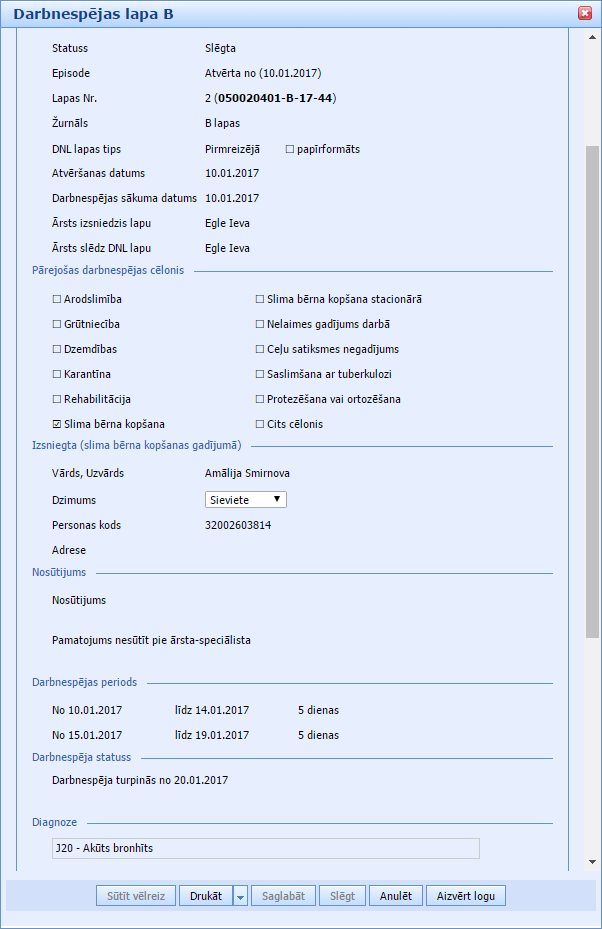Click the vertical scrollbar thumb
Image resolution: width=602 pixels, height=929 pixels.
point(592,390)
